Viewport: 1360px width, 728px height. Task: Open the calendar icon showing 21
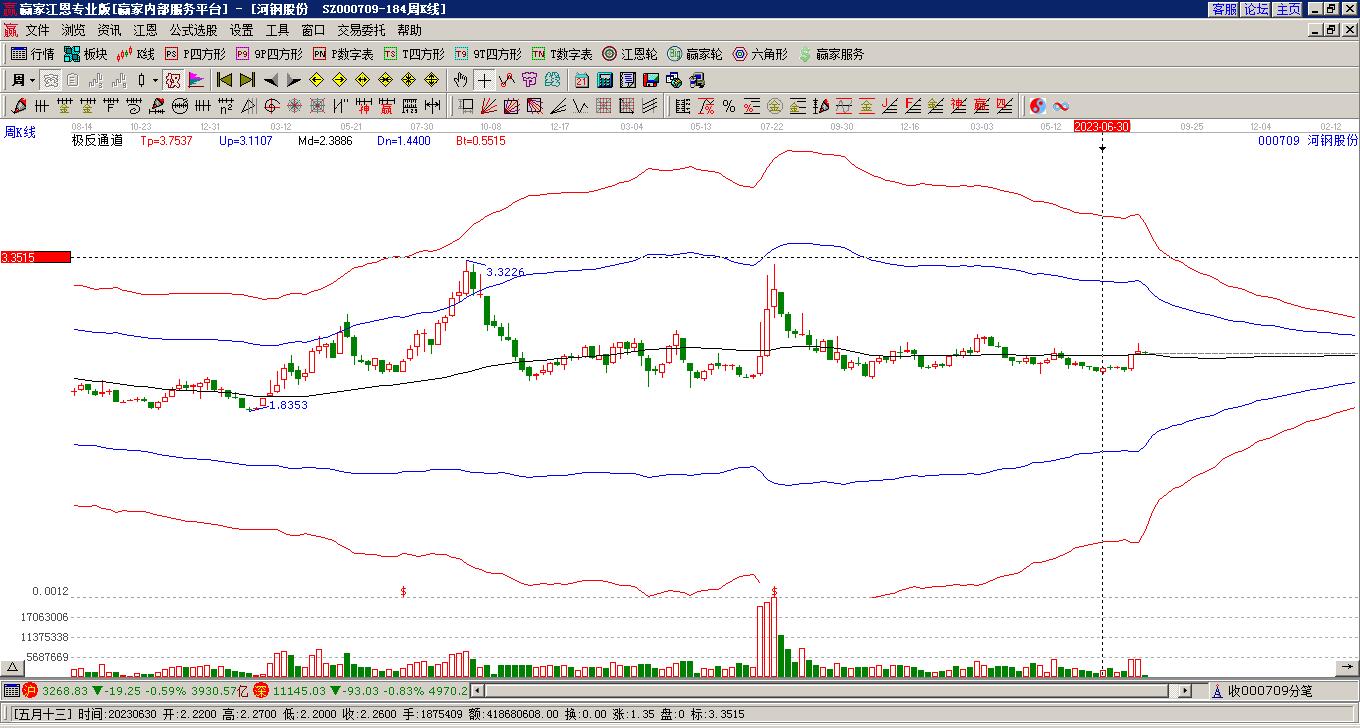click(582, 80)
